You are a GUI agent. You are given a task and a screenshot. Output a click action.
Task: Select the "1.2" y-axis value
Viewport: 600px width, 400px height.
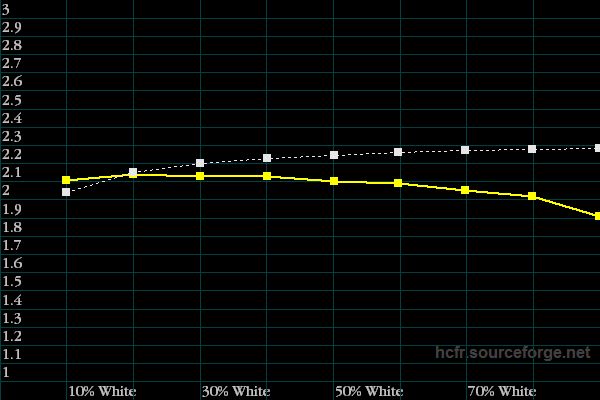pyautogui.click(x=12, y=336)
